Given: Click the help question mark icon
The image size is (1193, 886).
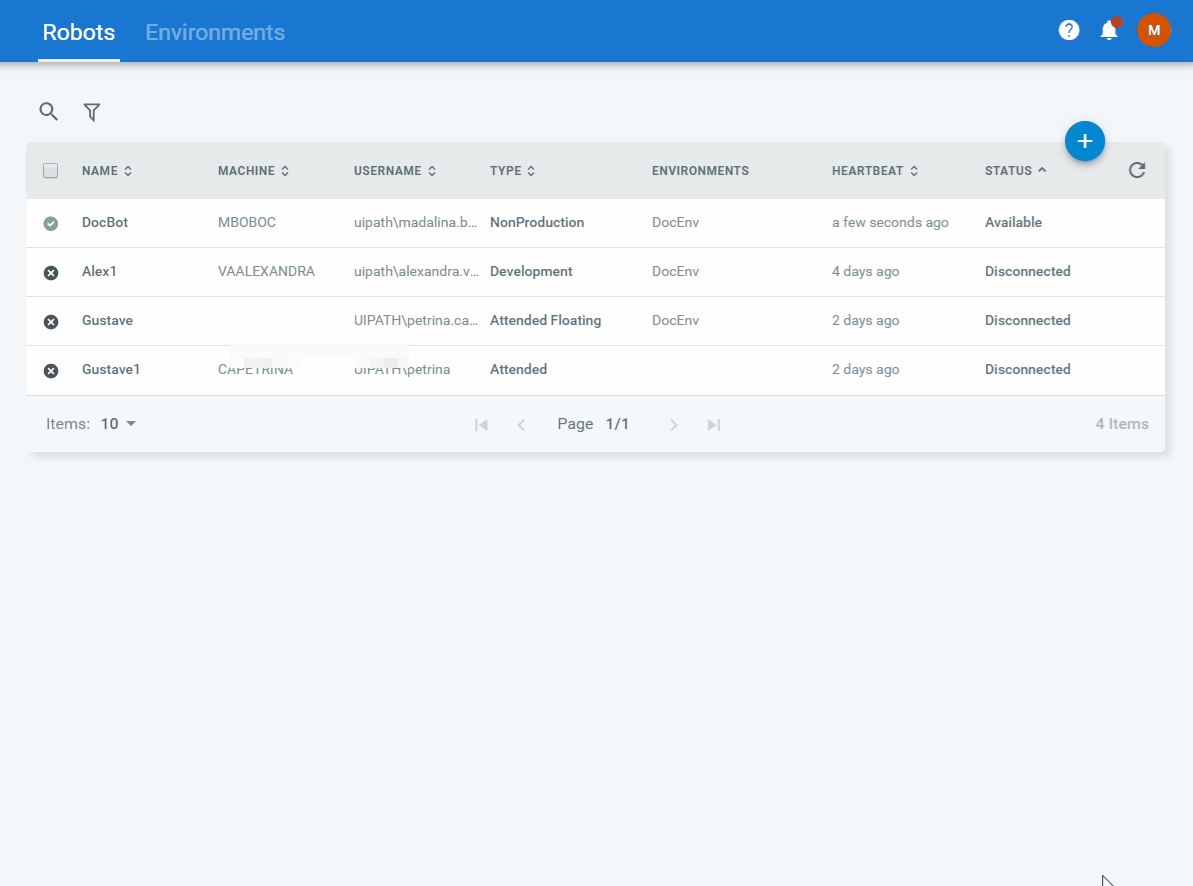Looking at the screenshot, I should (x=1069, y=30).
